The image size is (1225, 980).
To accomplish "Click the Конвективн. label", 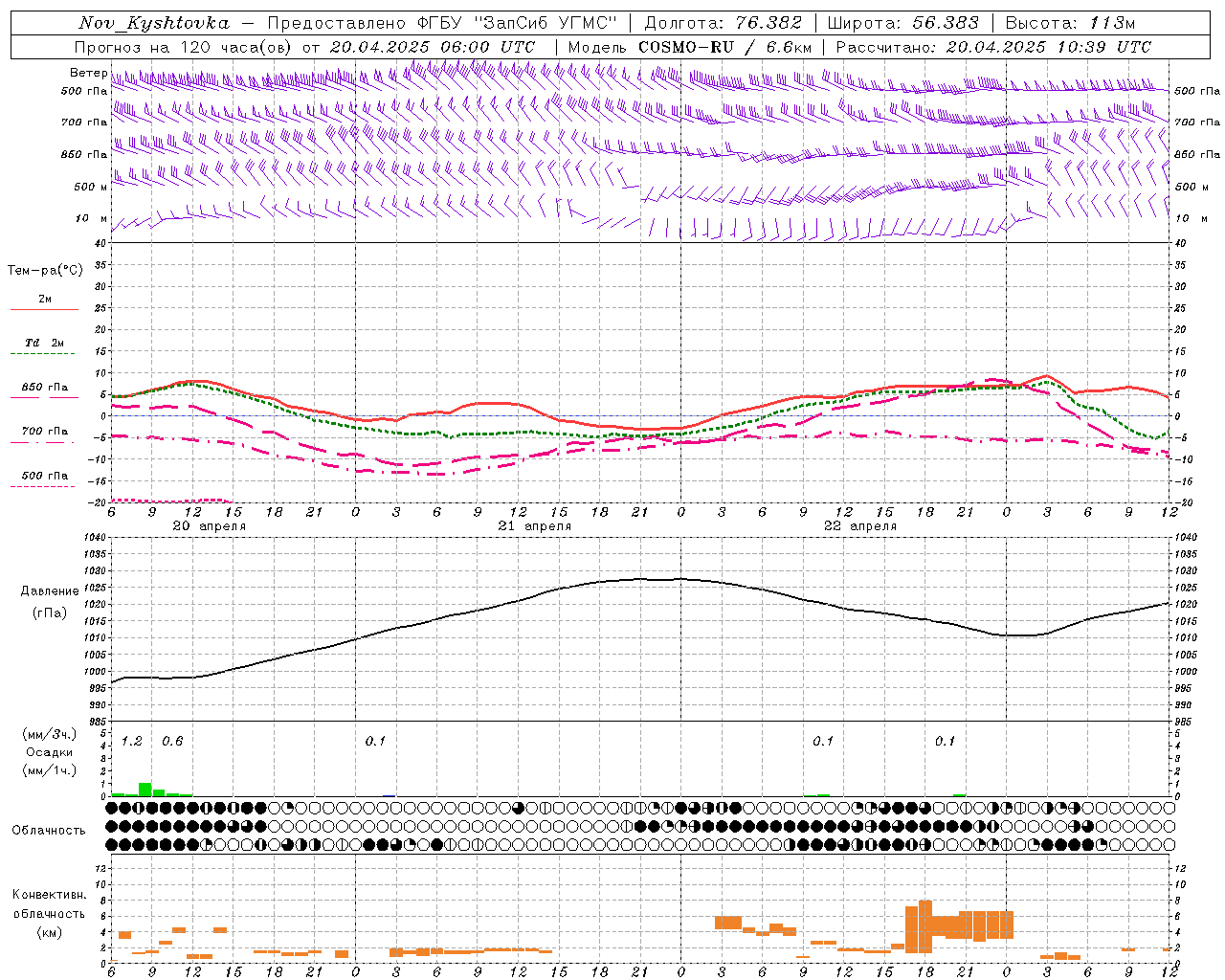I will point(50,895).
